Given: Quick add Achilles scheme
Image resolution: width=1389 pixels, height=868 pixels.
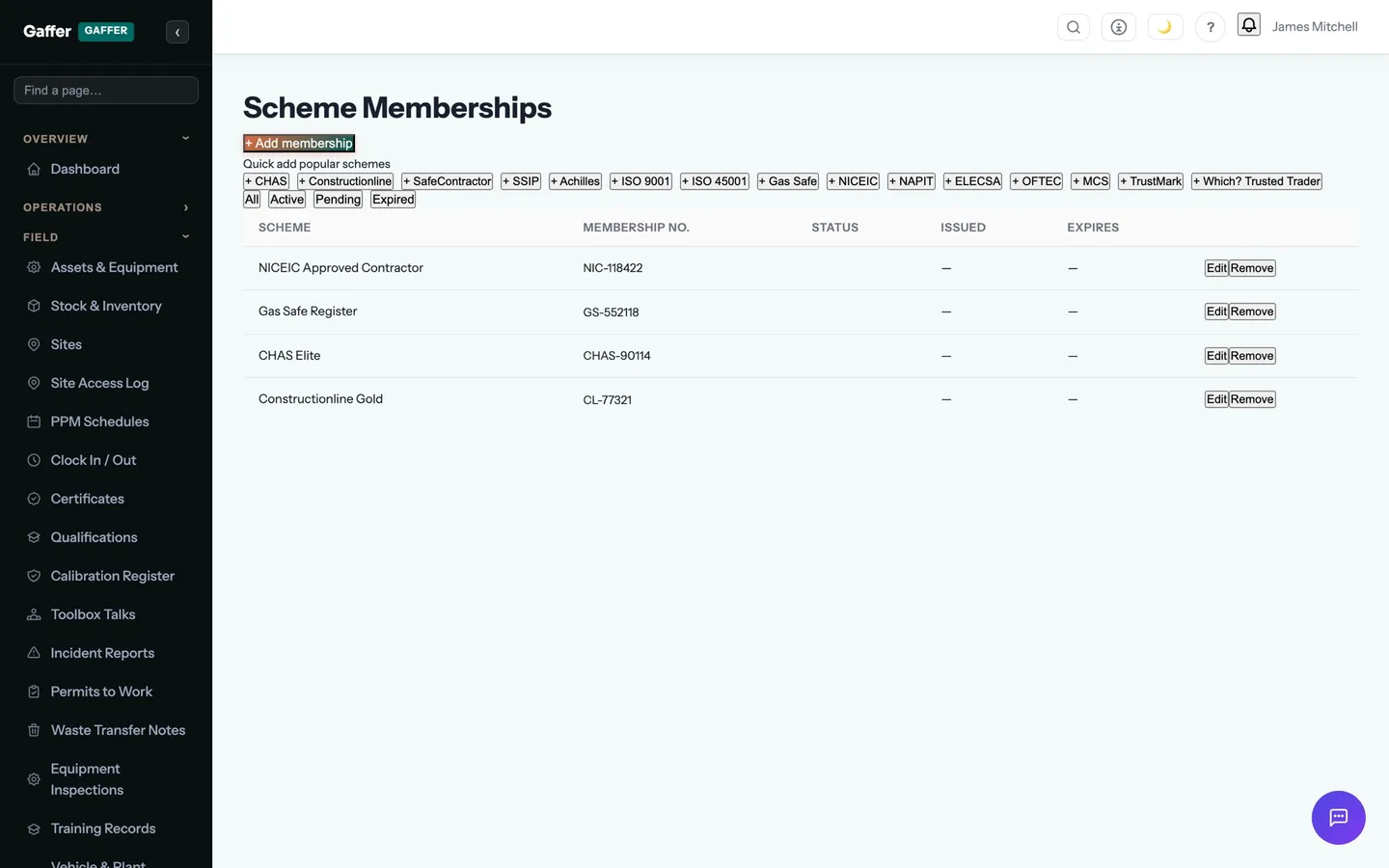Looking at the screenshot, I should pyautogui.click(x=576, y=181).
